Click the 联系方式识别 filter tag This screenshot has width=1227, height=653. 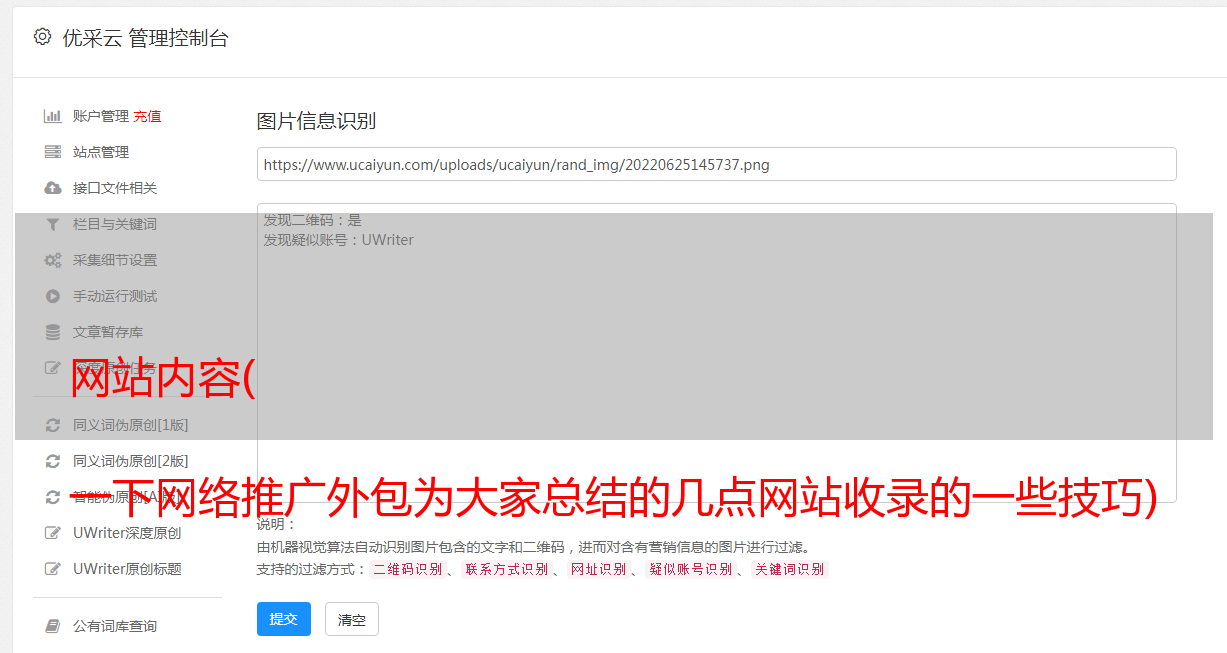pyautogui.click(x=506, y=569)
